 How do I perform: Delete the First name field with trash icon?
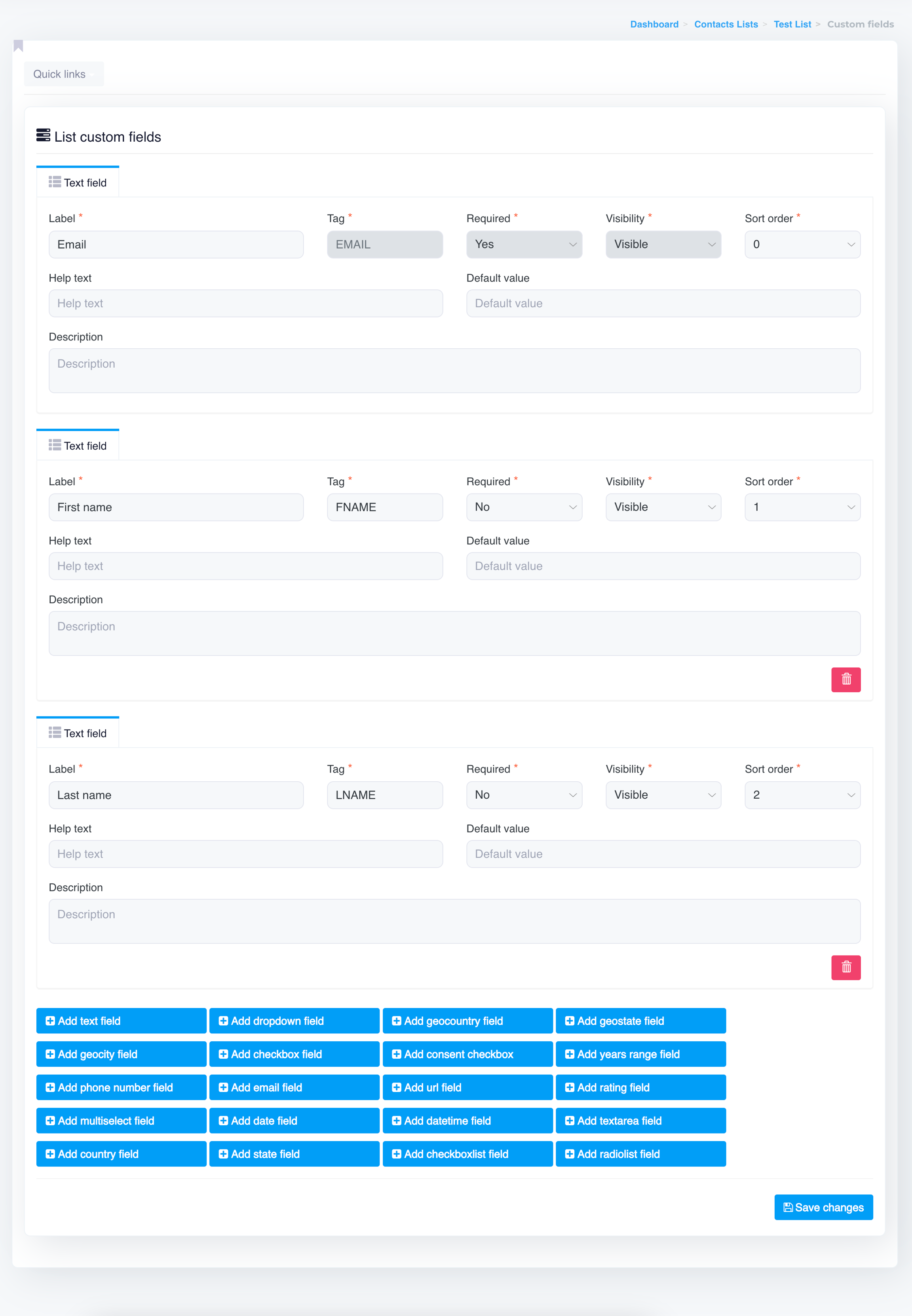tap(846, 680)
